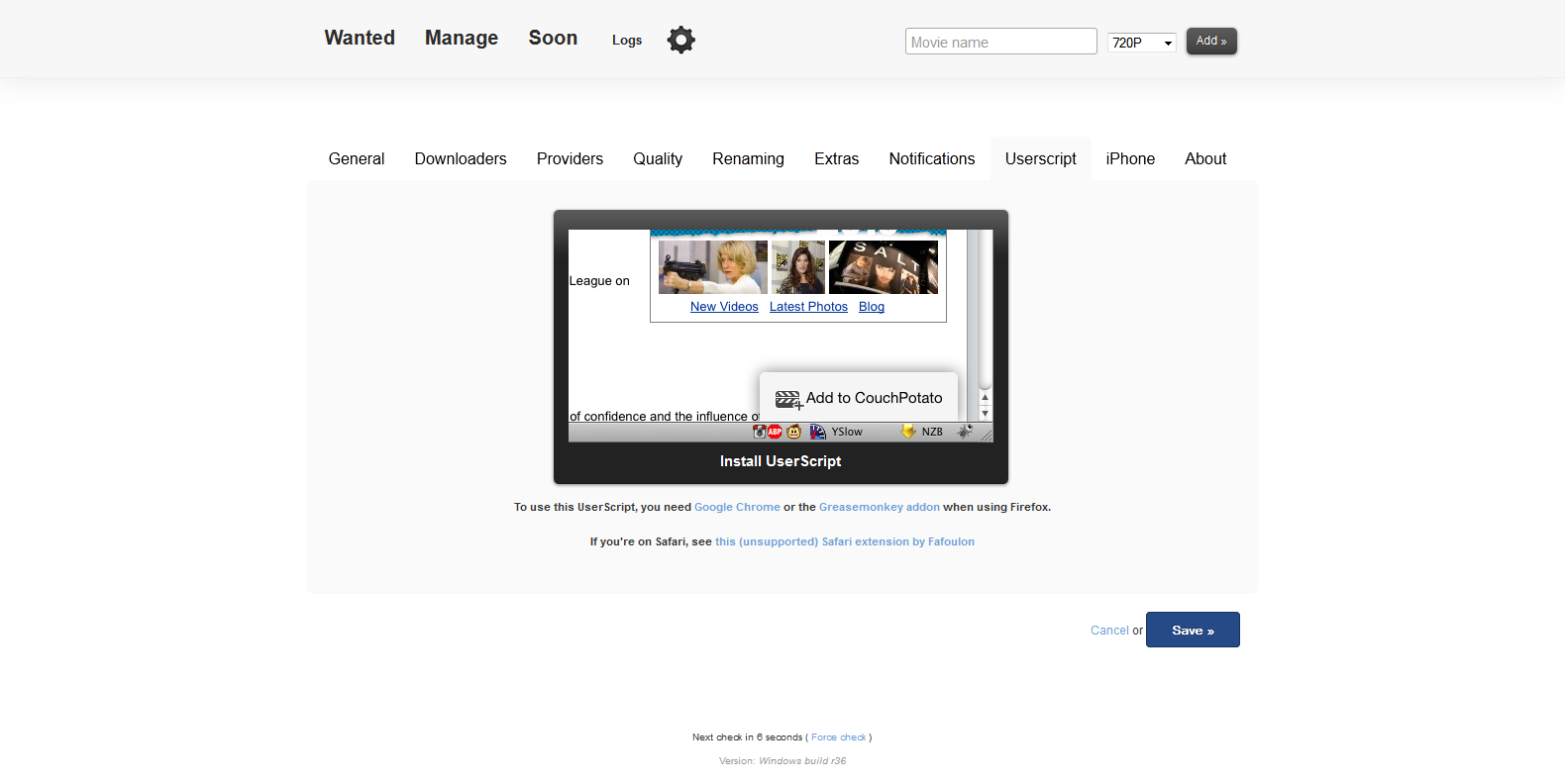Click the Save » button
This screenshot has height=784, width=1565.
tap(1193, 630)
